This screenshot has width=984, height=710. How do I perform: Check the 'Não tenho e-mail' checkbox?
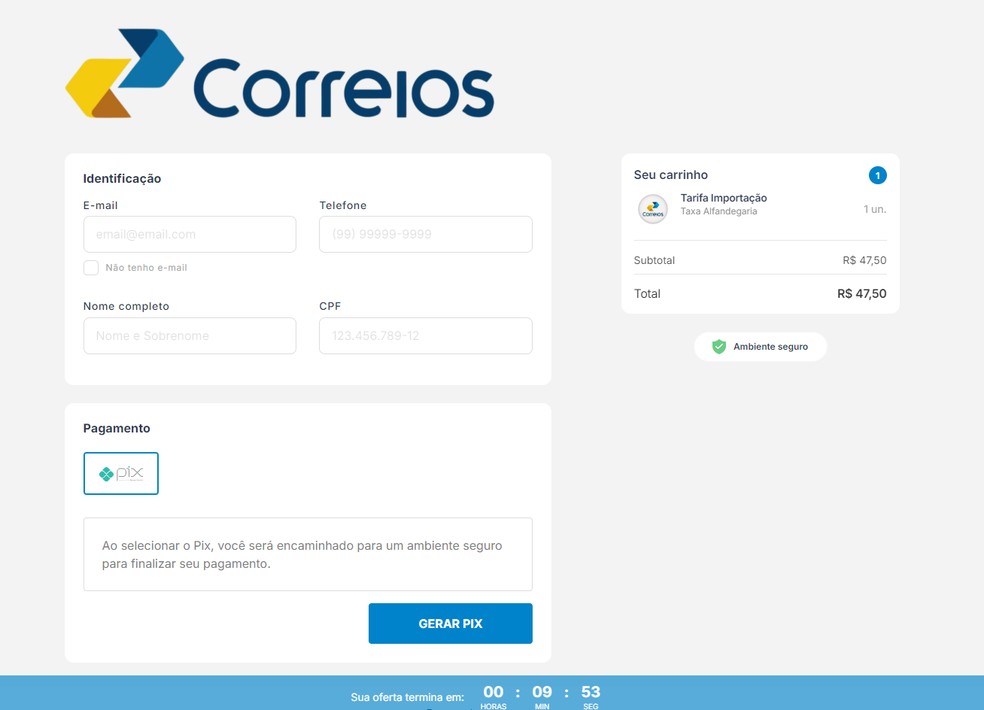91,267
